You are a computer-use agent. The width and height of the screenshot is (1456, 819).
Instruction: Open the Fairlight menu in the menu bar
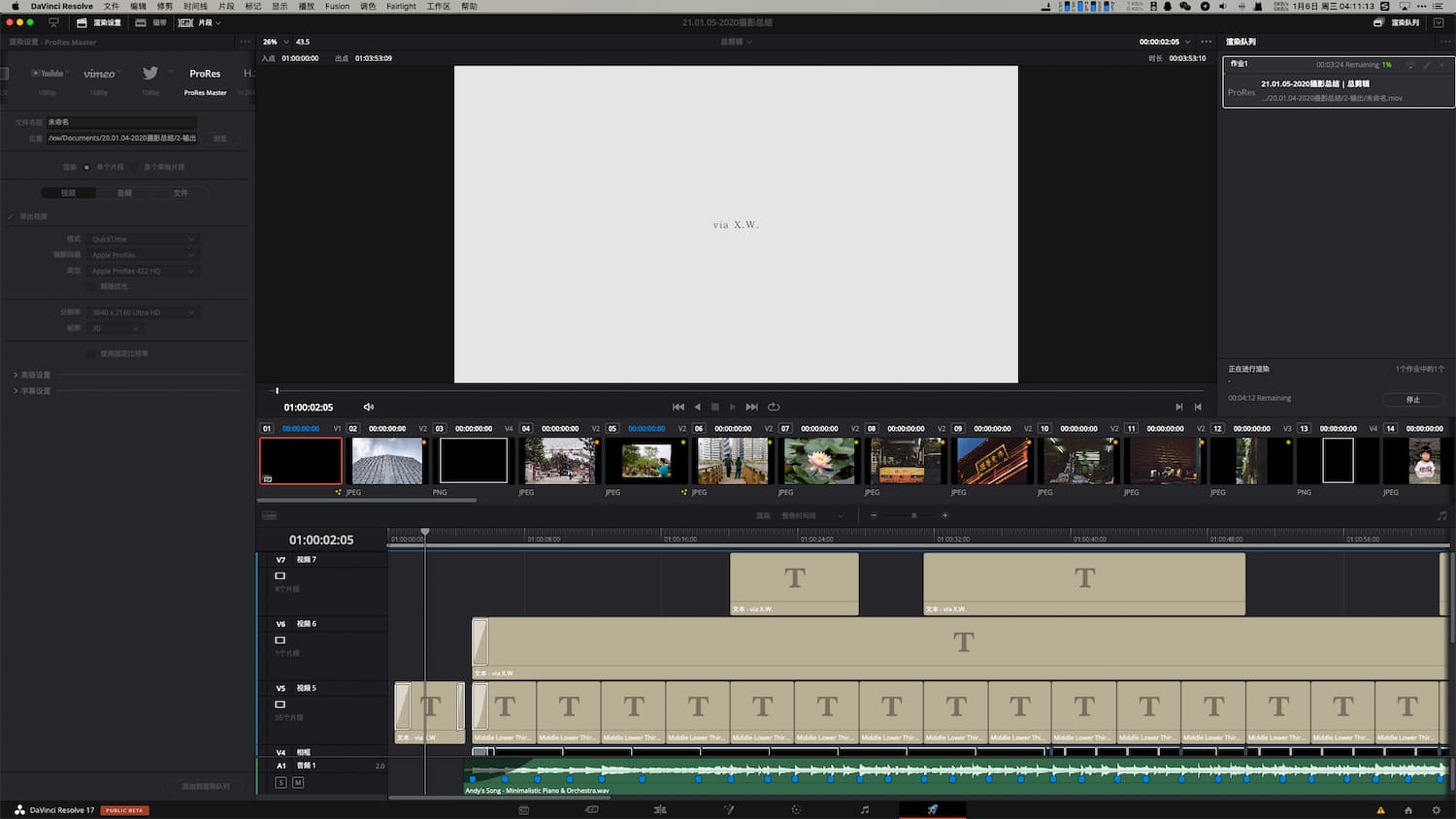tap(401, 6)
